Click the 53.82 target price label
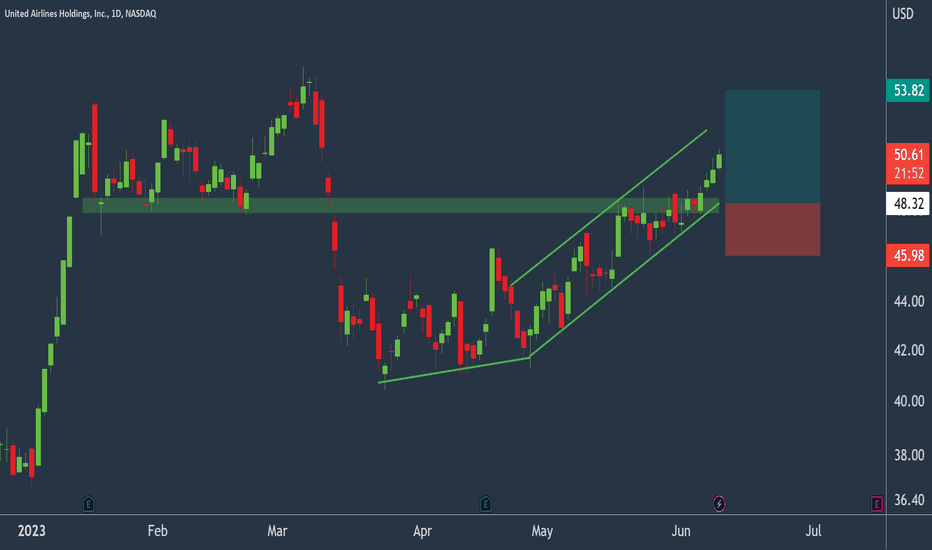 (908, 90)
